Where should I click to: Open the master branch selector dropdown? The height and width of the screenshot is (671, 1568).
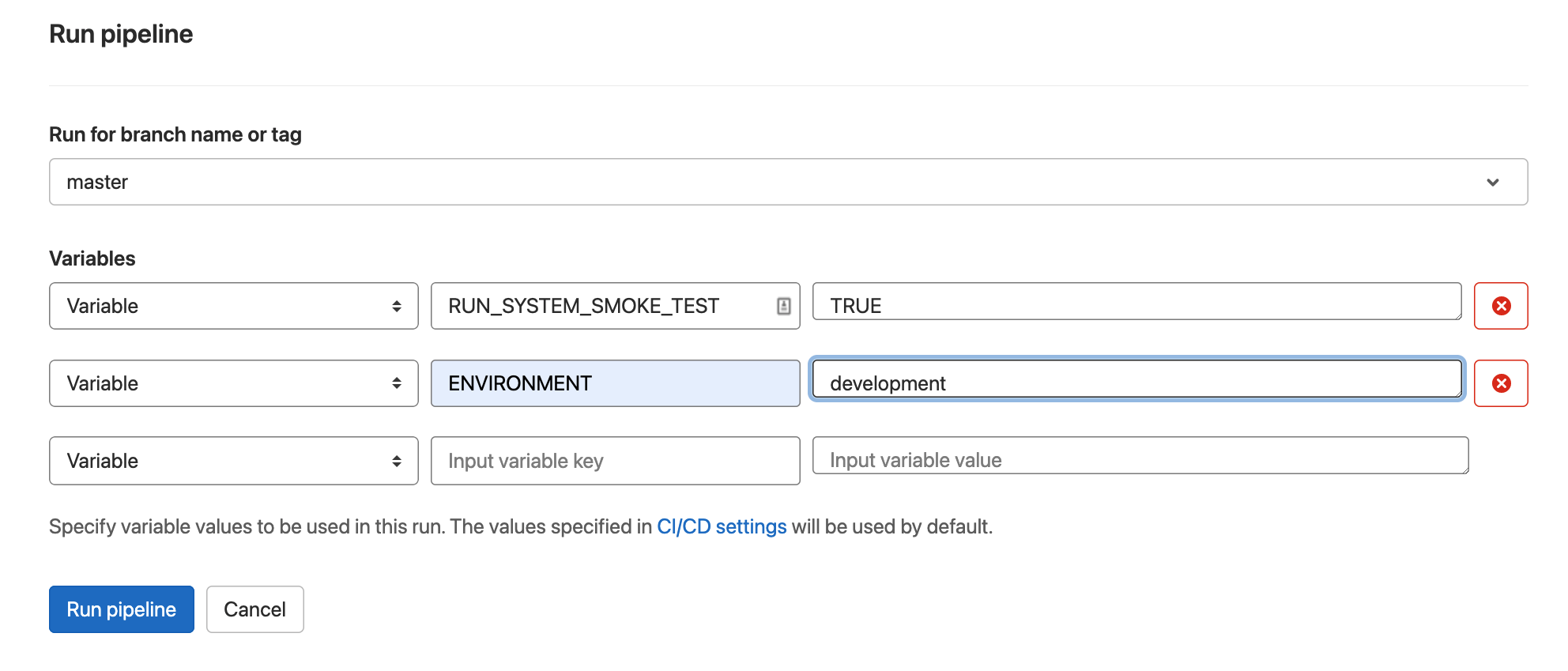click(x=788, y=182)
